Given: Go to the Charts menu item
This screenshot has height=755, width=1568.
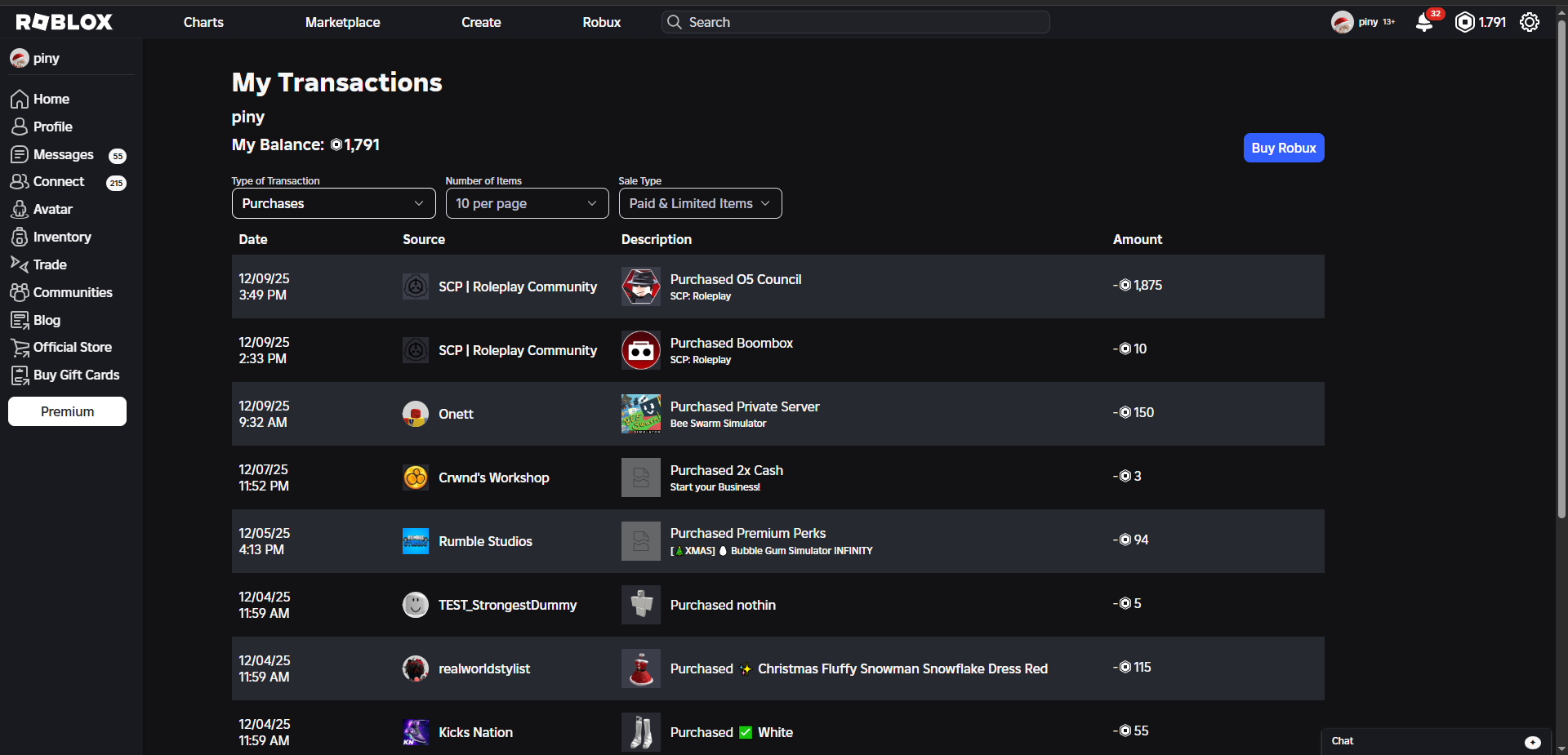Looking at the screenshot, I should (203, 22).
